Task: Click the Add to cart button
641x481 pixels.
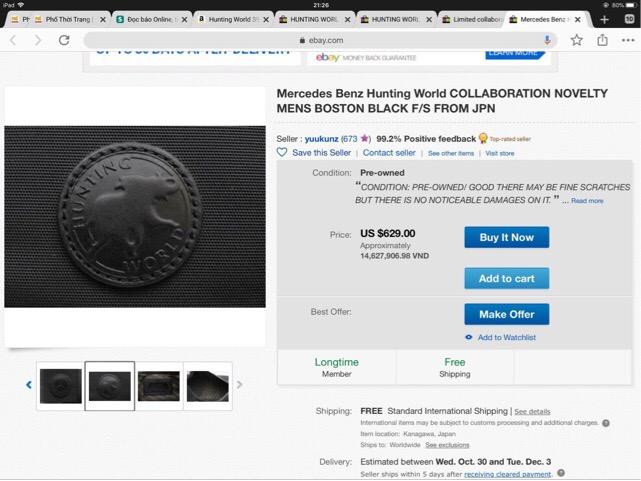Action: pyautogui.click(x=506, y=279)
